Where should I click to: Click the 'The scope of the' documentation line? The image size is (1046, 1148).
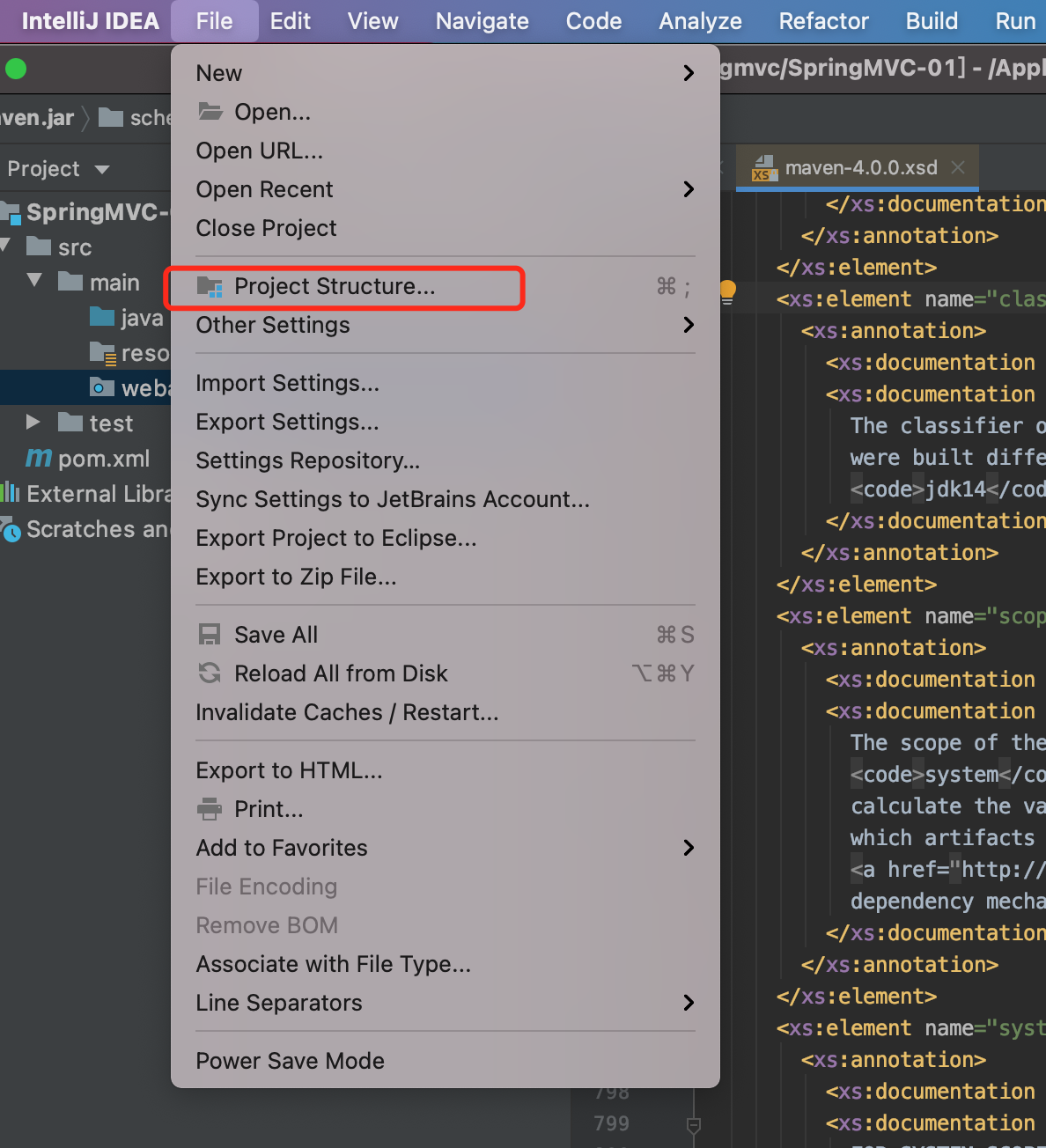(x=947, y=742)
